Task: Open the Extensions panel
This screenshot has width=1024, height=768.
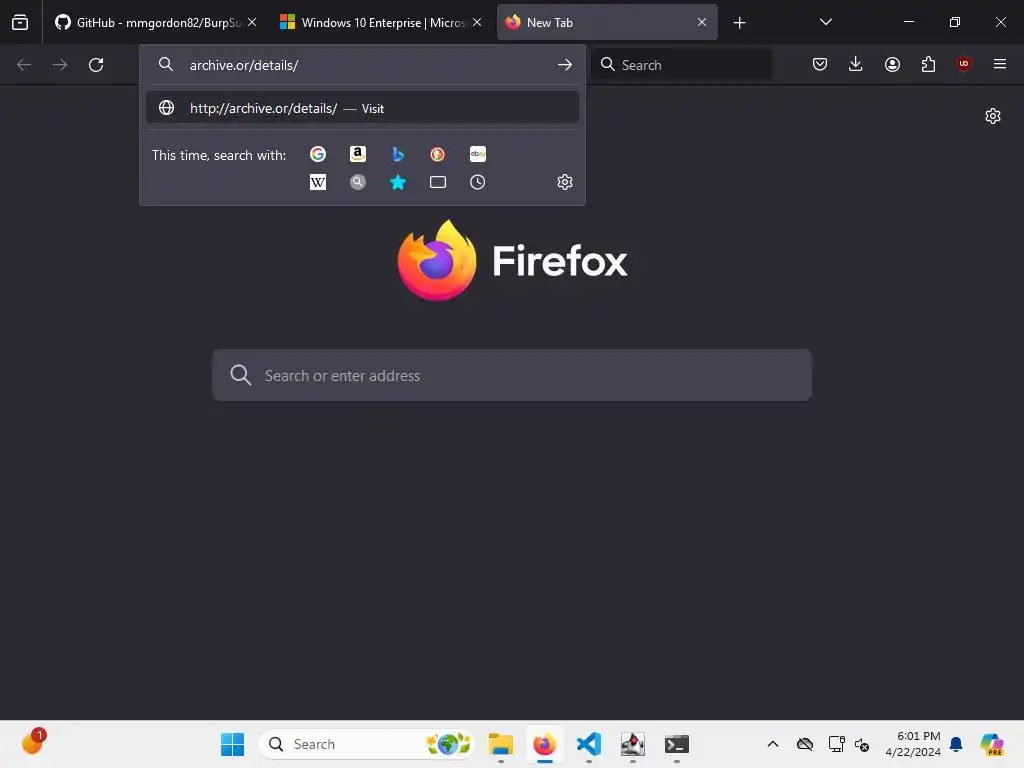Action: point(928,64)
